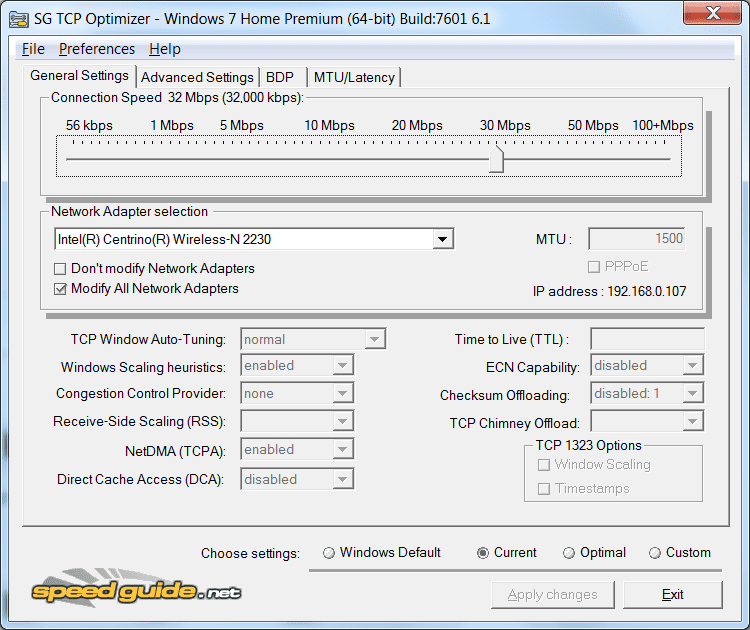Click the TCP 1323 Options group label

coord(588,445)
